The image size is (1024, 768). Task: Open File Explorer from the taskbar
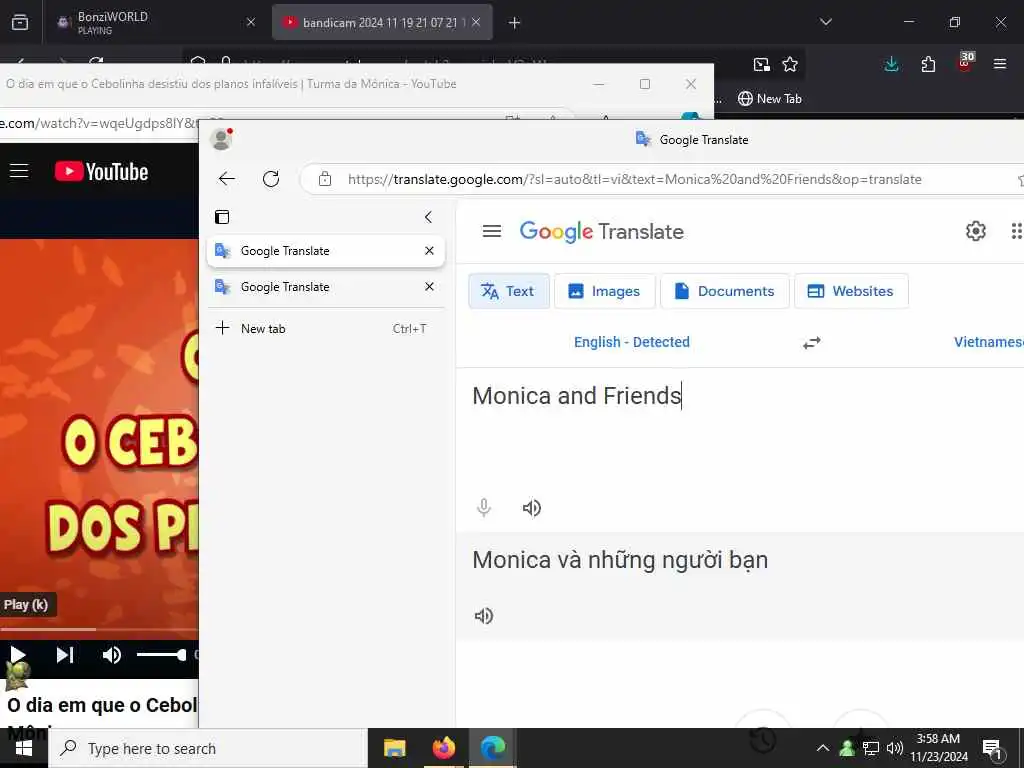click(x=394, y=748)
